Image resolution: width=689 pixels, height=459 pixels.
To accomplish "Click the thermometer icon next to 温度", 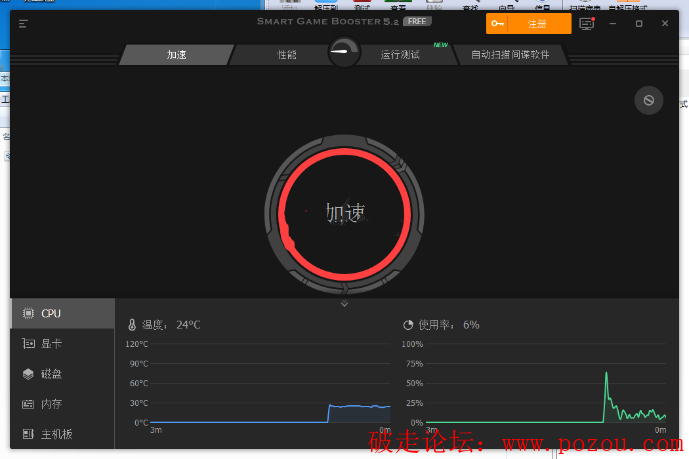I will coord(131,325).
